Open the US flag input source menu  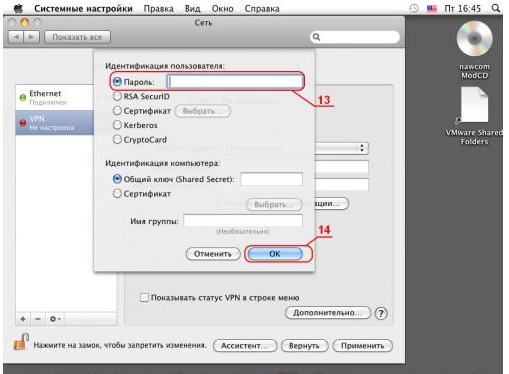pos(432,9)
